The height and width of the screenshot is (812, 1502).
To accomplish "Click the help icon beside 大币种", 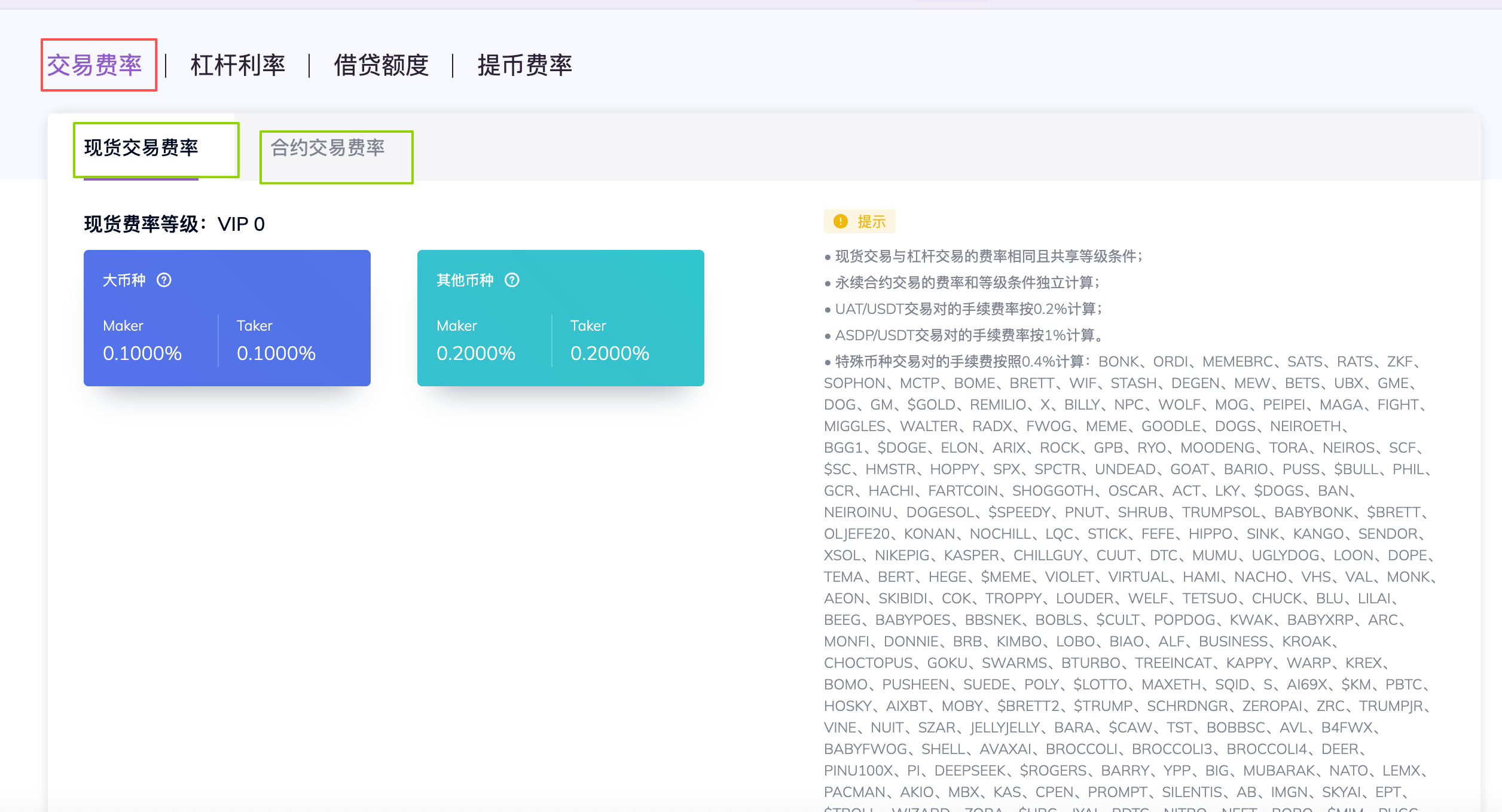I will click(x=164, y=280).
